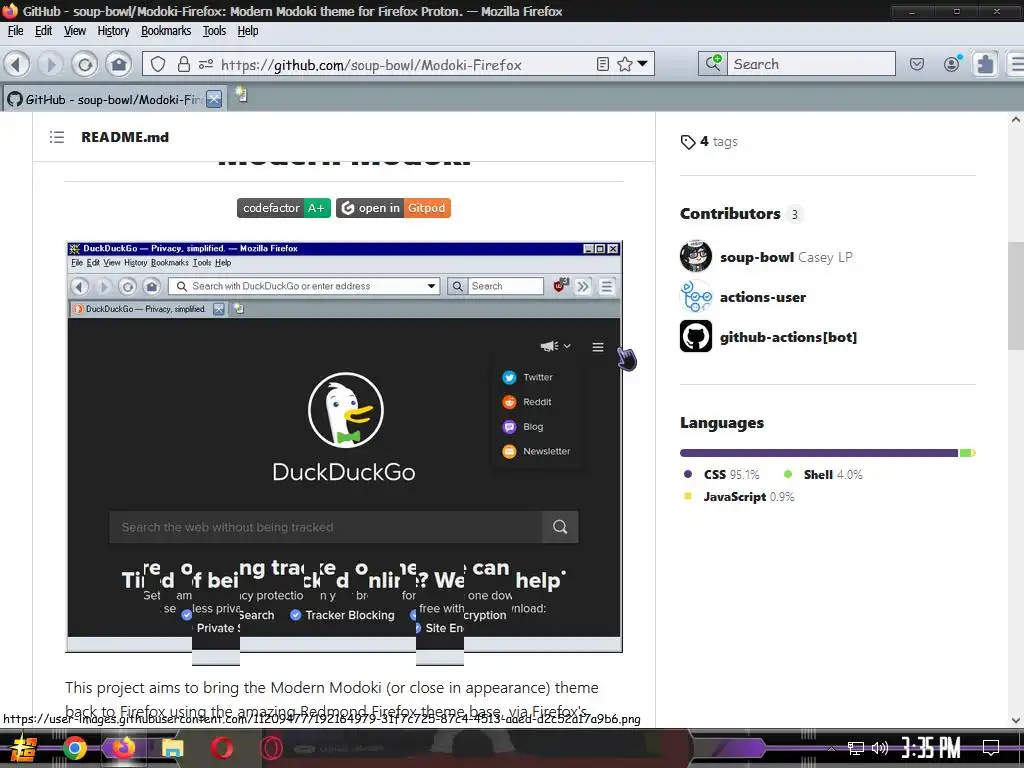
Task: Open a new tab with the plus icon
Action: coord(241,95)
